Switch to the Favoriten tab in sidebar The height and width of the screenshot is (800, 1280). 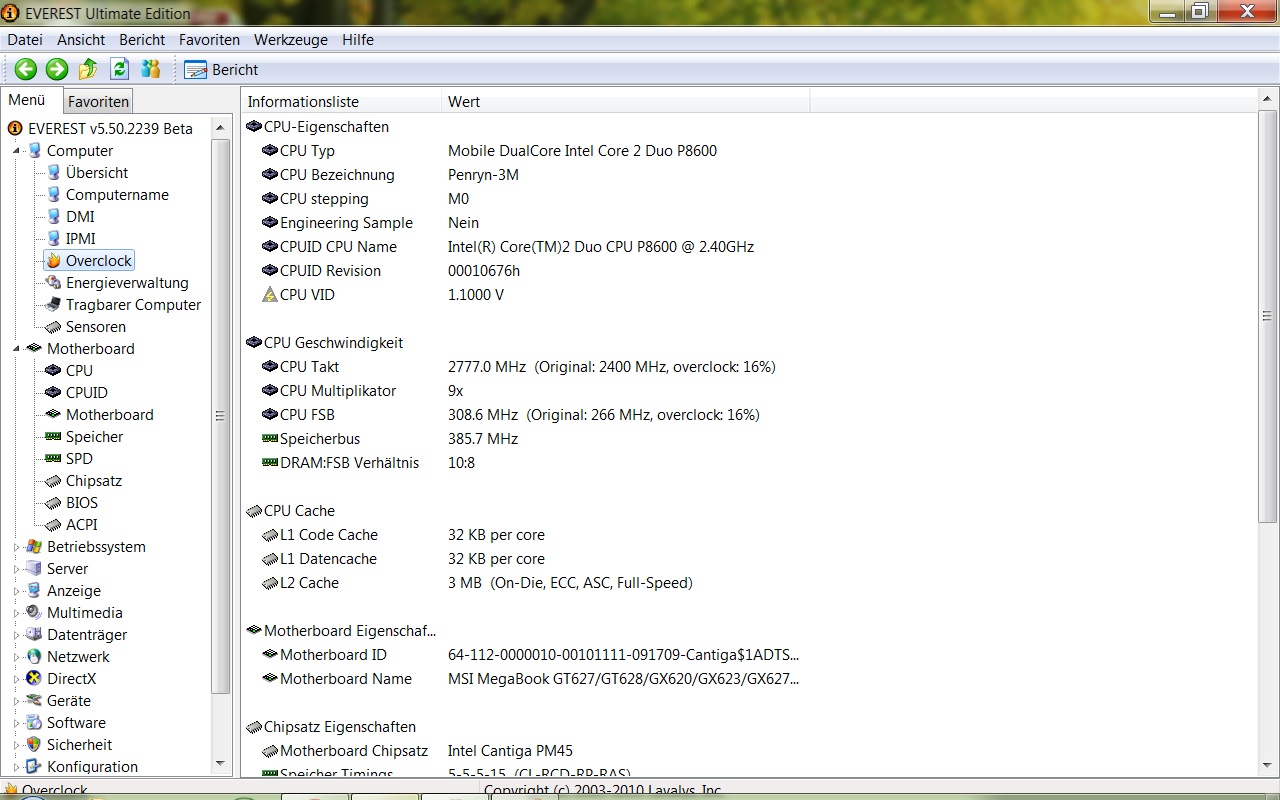pos(98,102)
